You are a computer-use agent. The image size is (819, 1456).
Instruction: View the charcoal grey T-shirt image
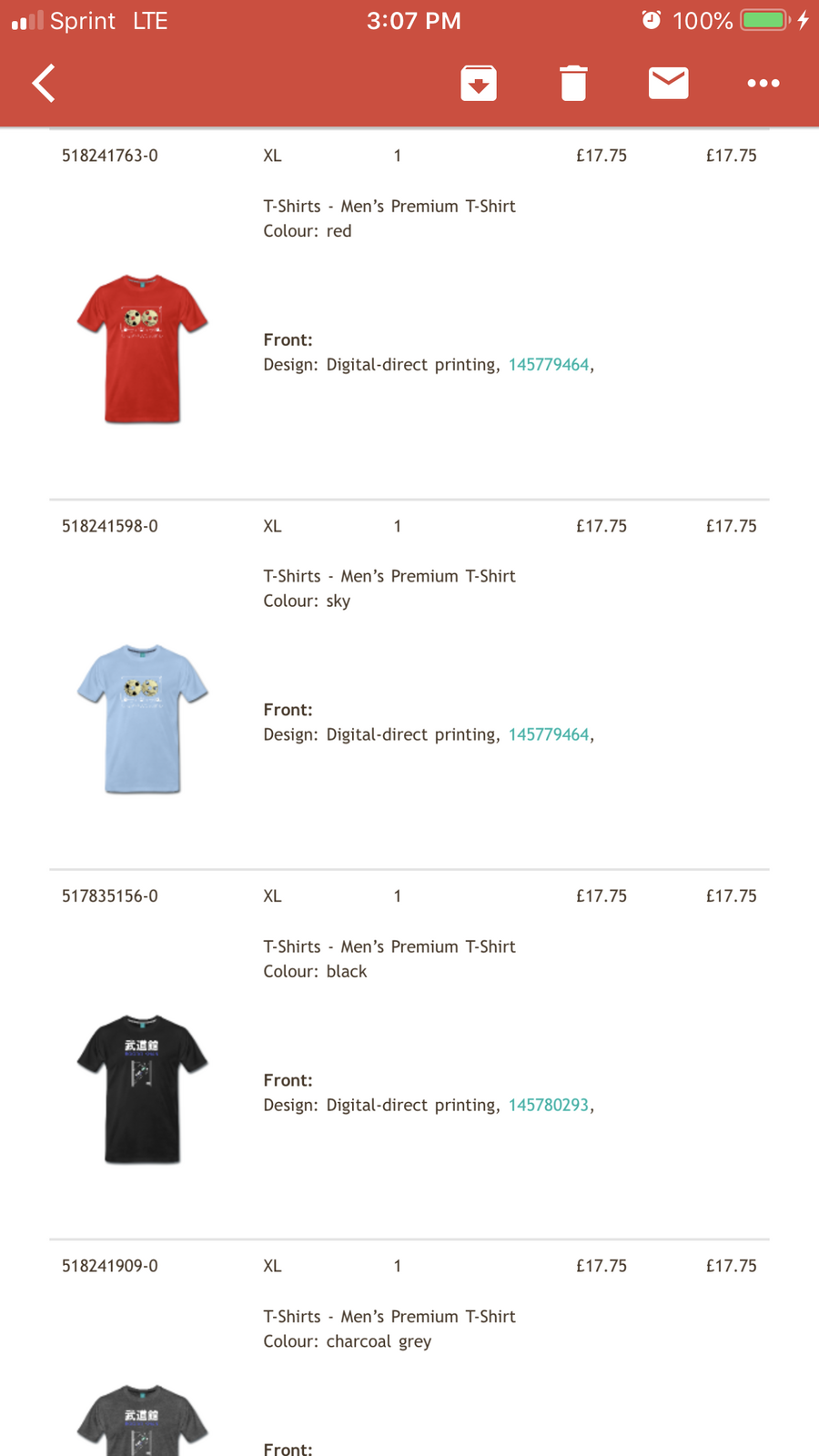tap(143, 1420)
